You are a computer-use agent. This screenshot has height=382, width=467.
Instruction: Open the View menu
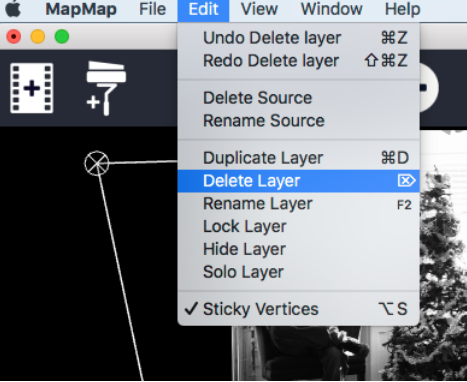coord(259,9)
